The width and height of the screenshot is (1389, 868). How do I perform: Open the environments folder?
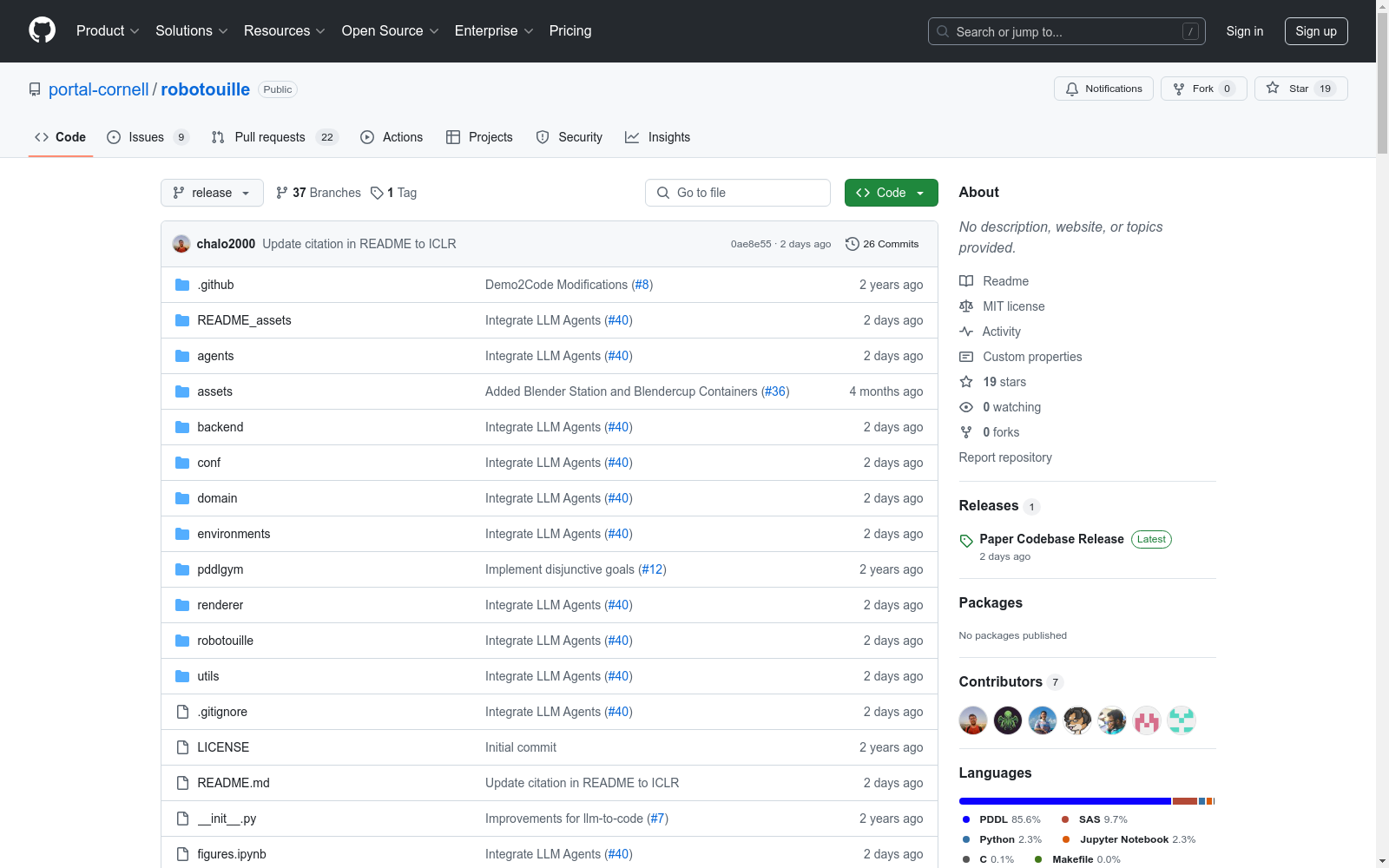pyautogui.click(x=234, y=534)
